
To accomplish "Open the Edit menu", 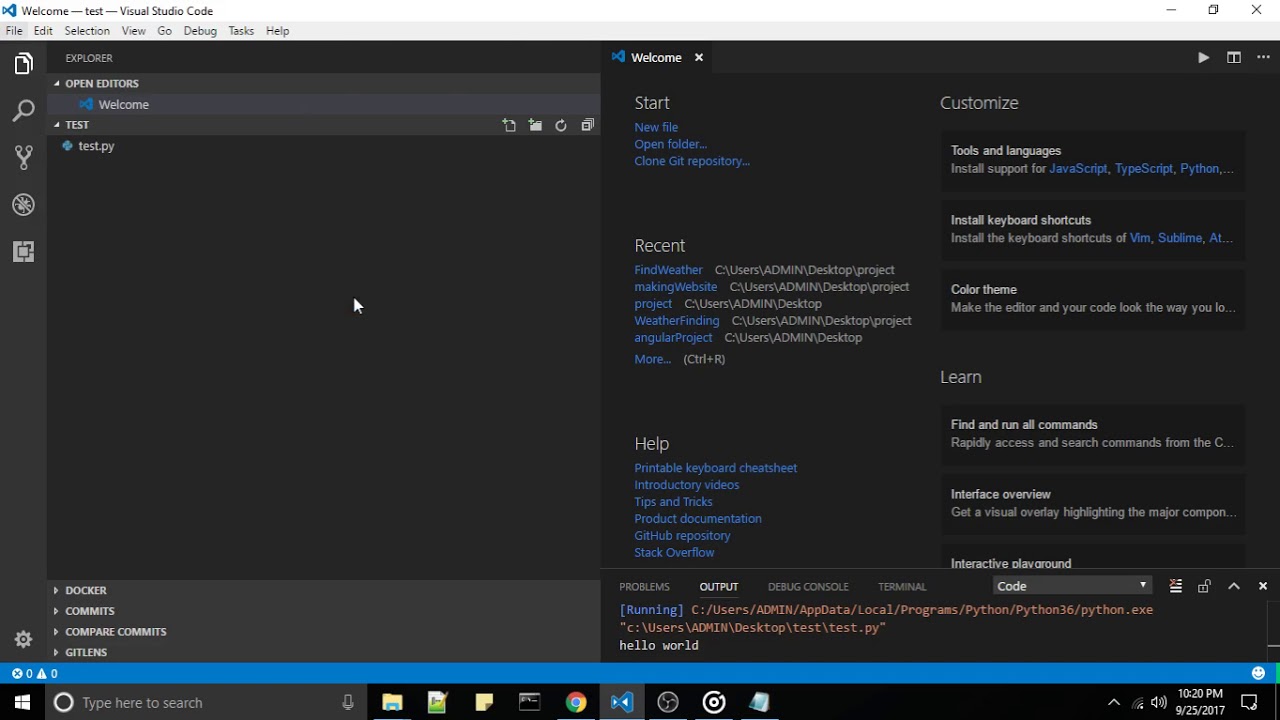I will 43,31.
